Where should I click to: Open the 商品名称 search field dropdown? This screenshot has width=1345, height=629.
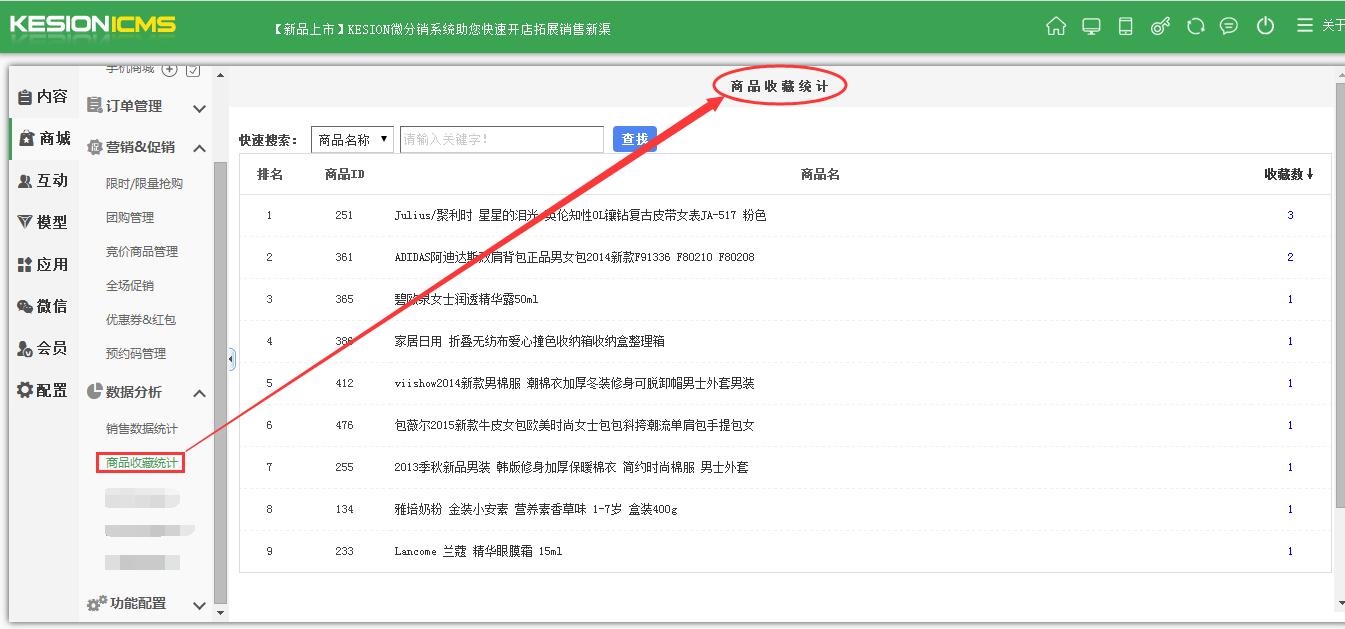coord(352,139)
